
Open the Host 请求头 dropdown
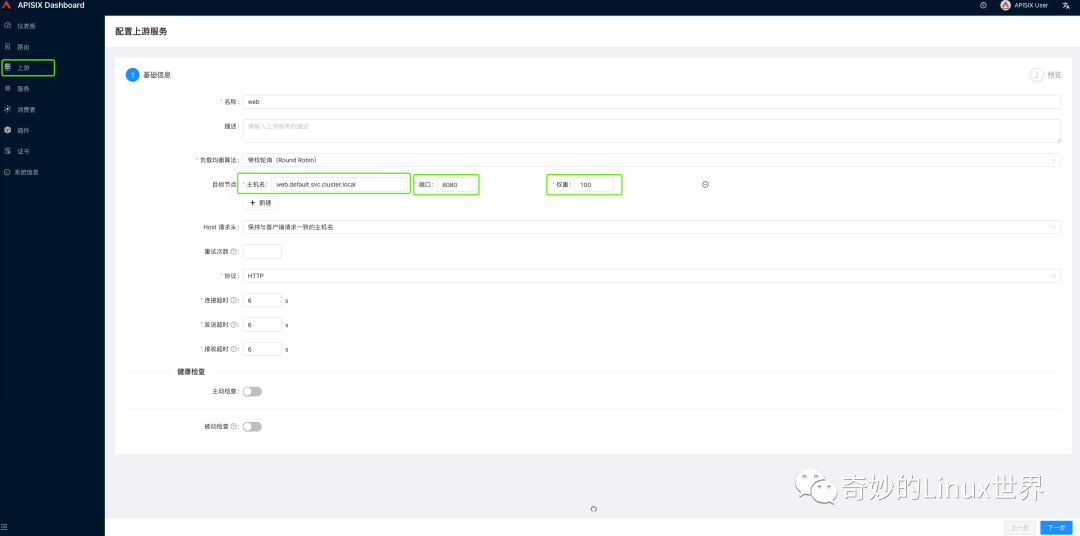point(652,227)
